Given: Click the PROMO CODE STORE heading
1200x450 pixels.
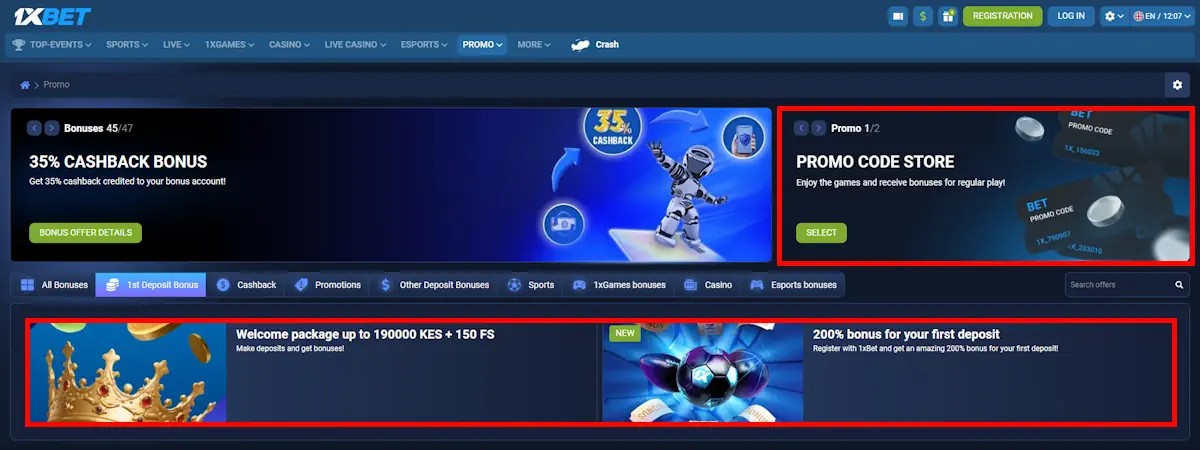Looking at the screenshot, I should pyautogui.click(x=875, y=162).
